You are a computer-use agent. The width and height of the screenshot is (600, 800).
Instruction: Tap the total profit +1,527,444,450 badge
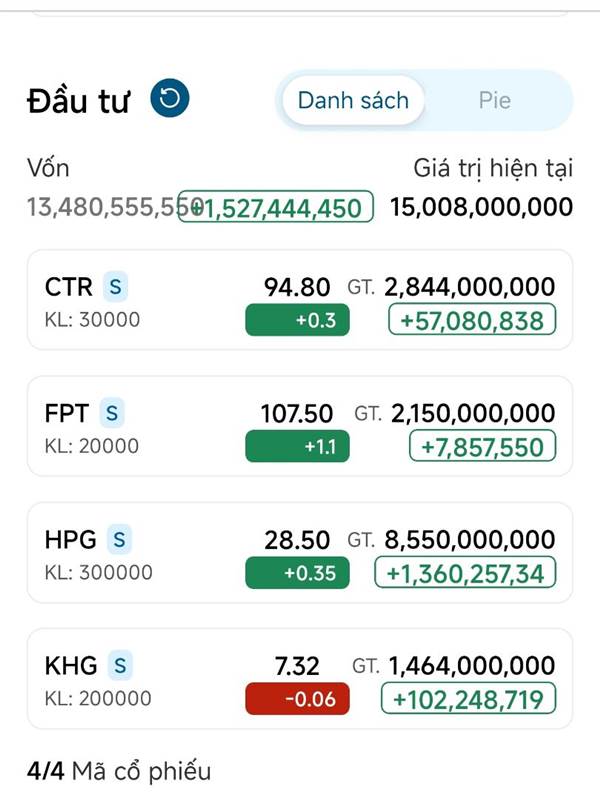[276, 207]
